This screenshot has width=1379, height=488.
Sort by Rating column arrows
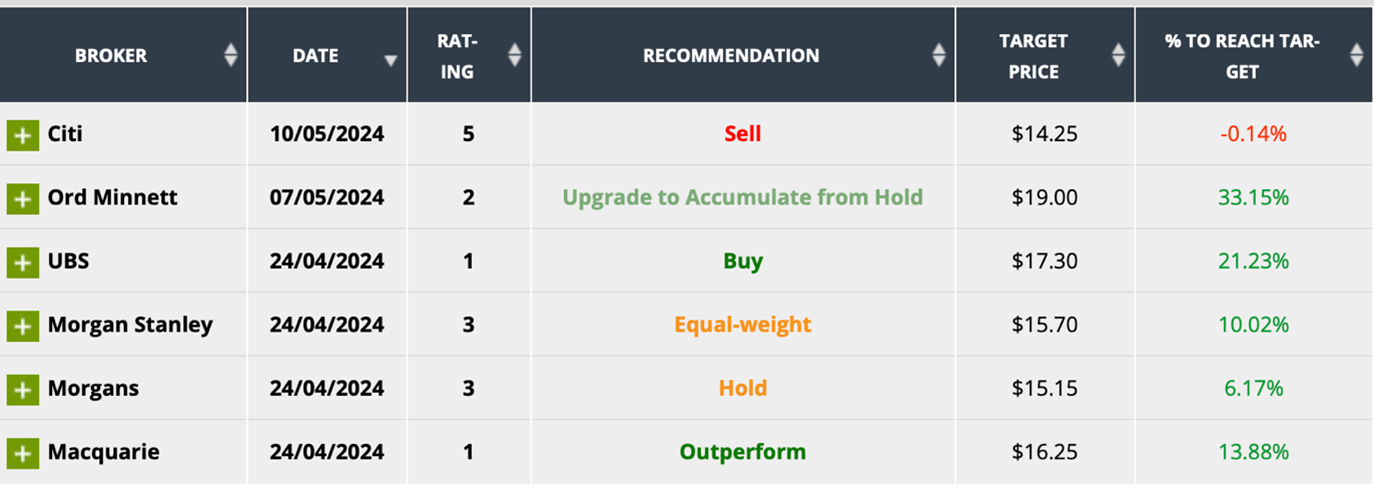coord(515,55)
